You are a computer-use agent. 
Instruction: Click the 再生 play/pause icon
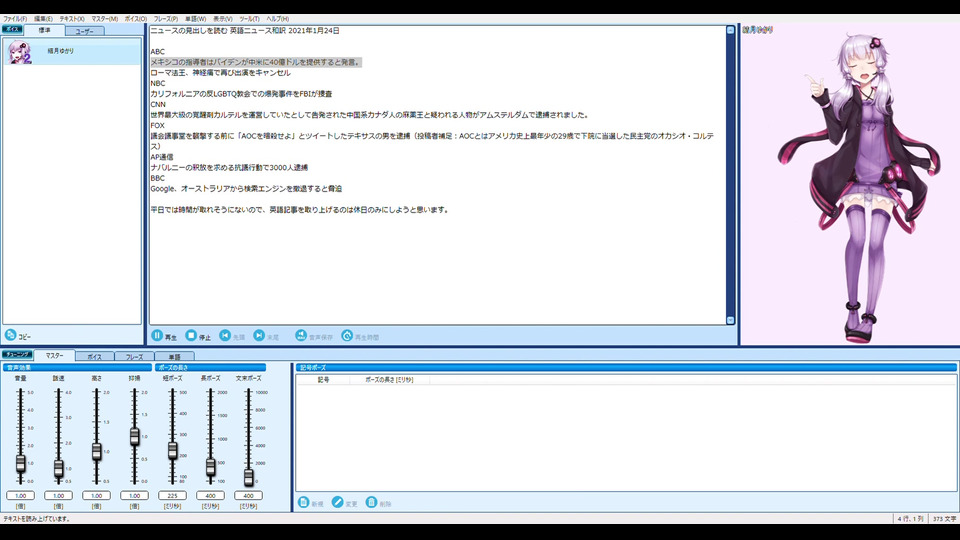(x=157, y=336)
